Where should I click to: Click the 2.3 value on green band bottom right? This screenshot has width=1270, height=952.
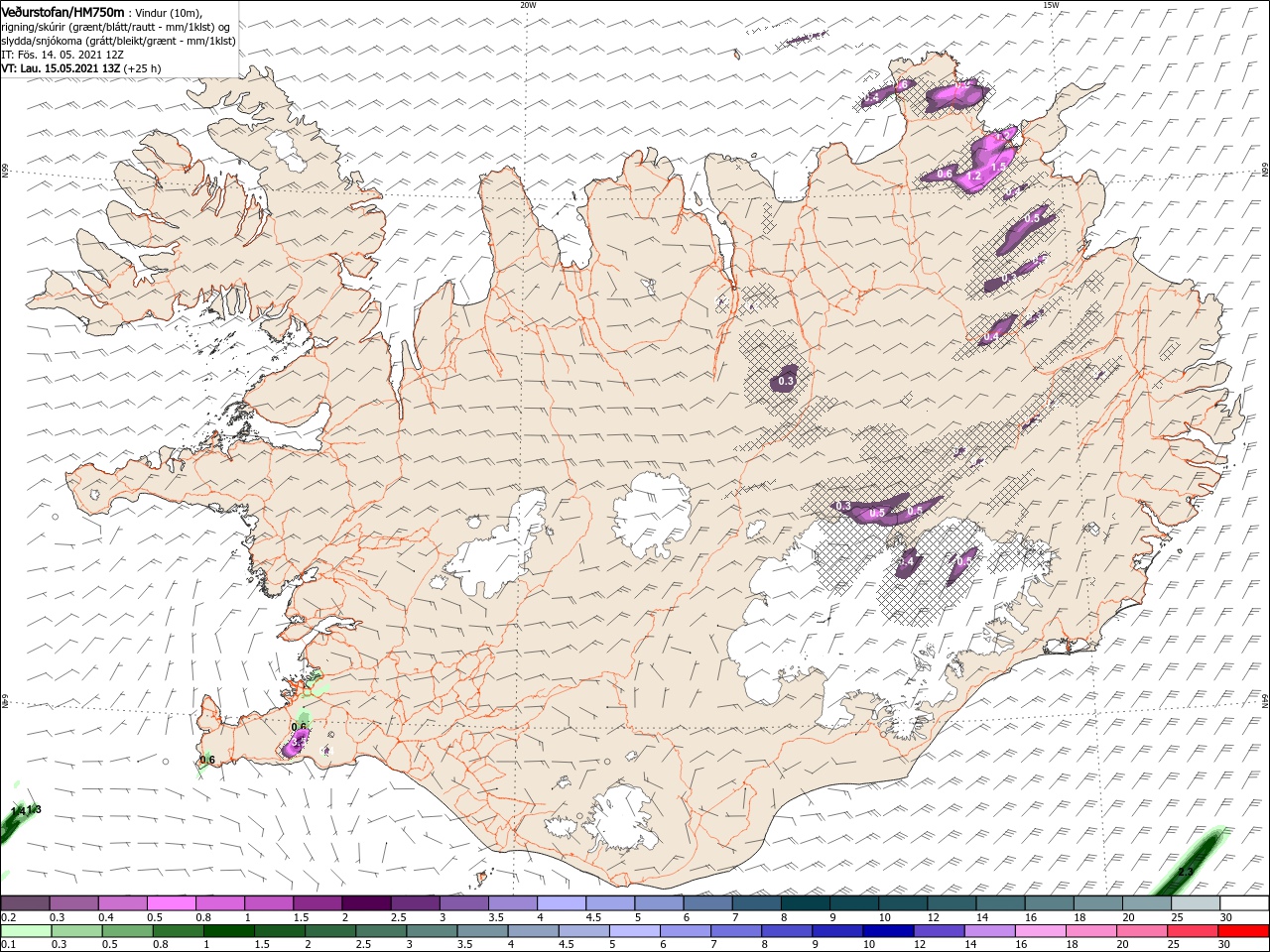[1186, 872]
